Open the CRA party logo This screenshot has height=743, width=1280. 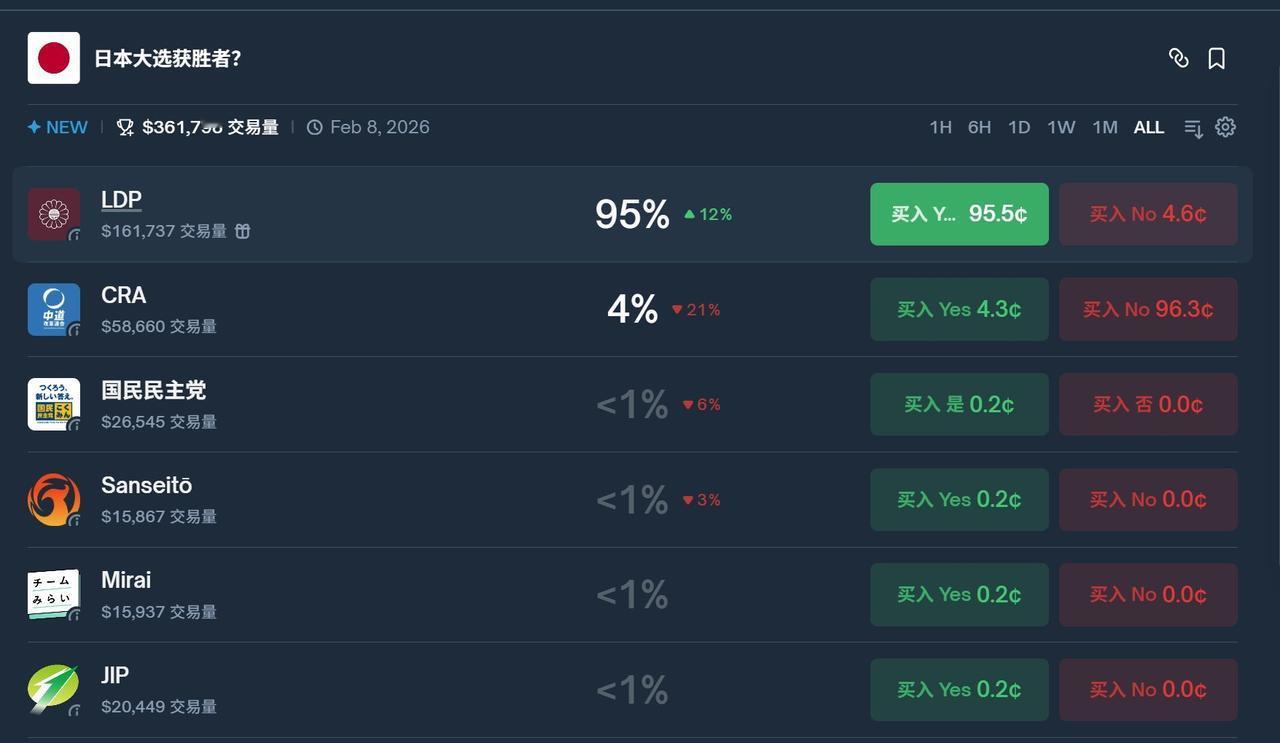point(54,309)
